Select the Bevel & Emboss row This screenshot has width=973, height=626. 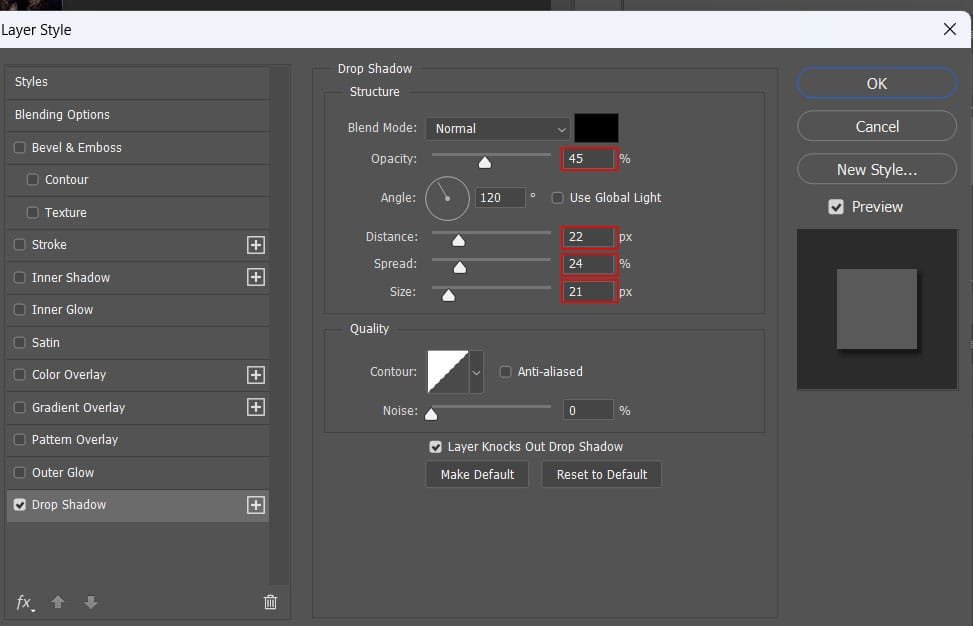(x=138, y=148)
